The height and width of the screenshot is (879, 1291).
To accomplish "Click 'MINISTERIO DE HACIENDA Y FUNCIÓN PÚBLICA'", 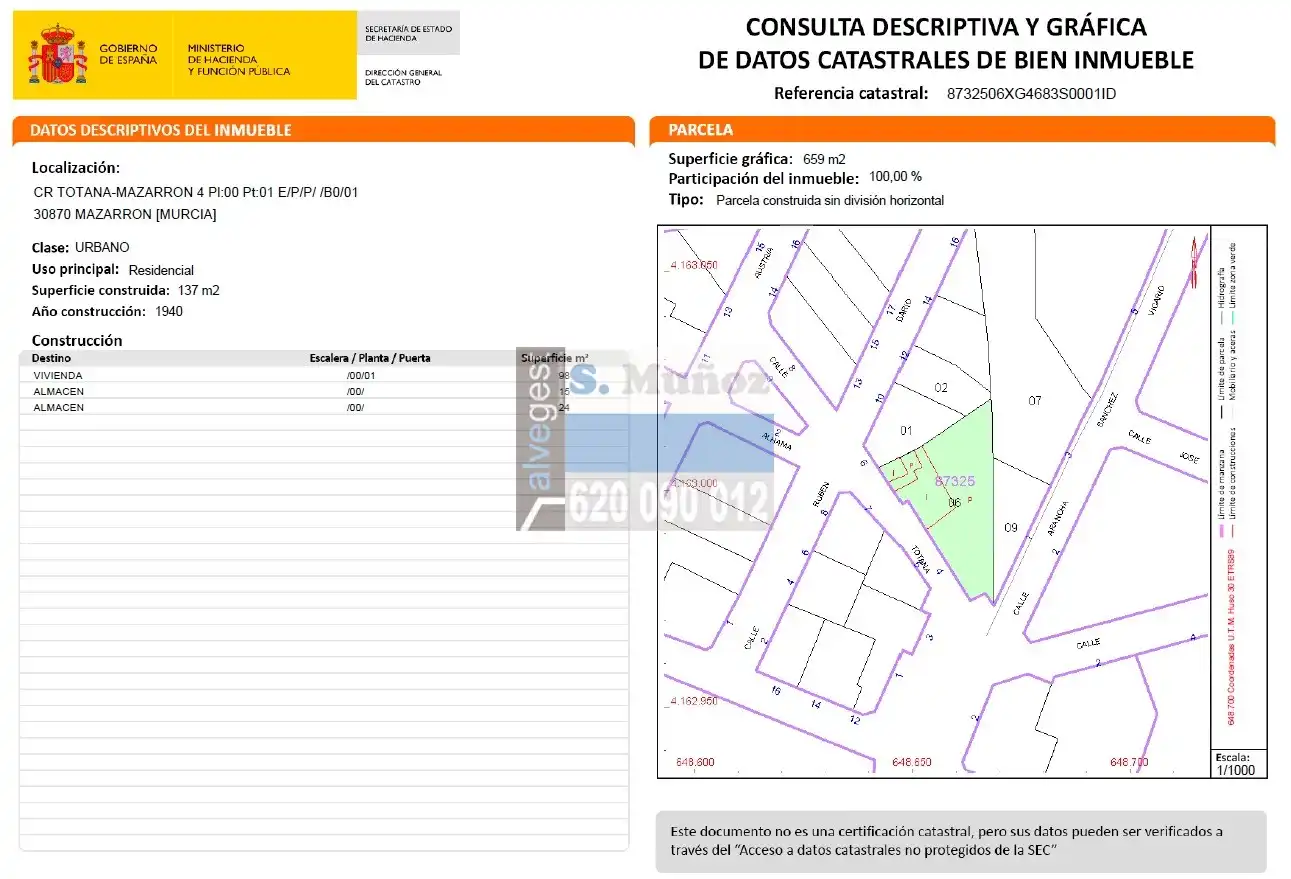I will point(238,59).
